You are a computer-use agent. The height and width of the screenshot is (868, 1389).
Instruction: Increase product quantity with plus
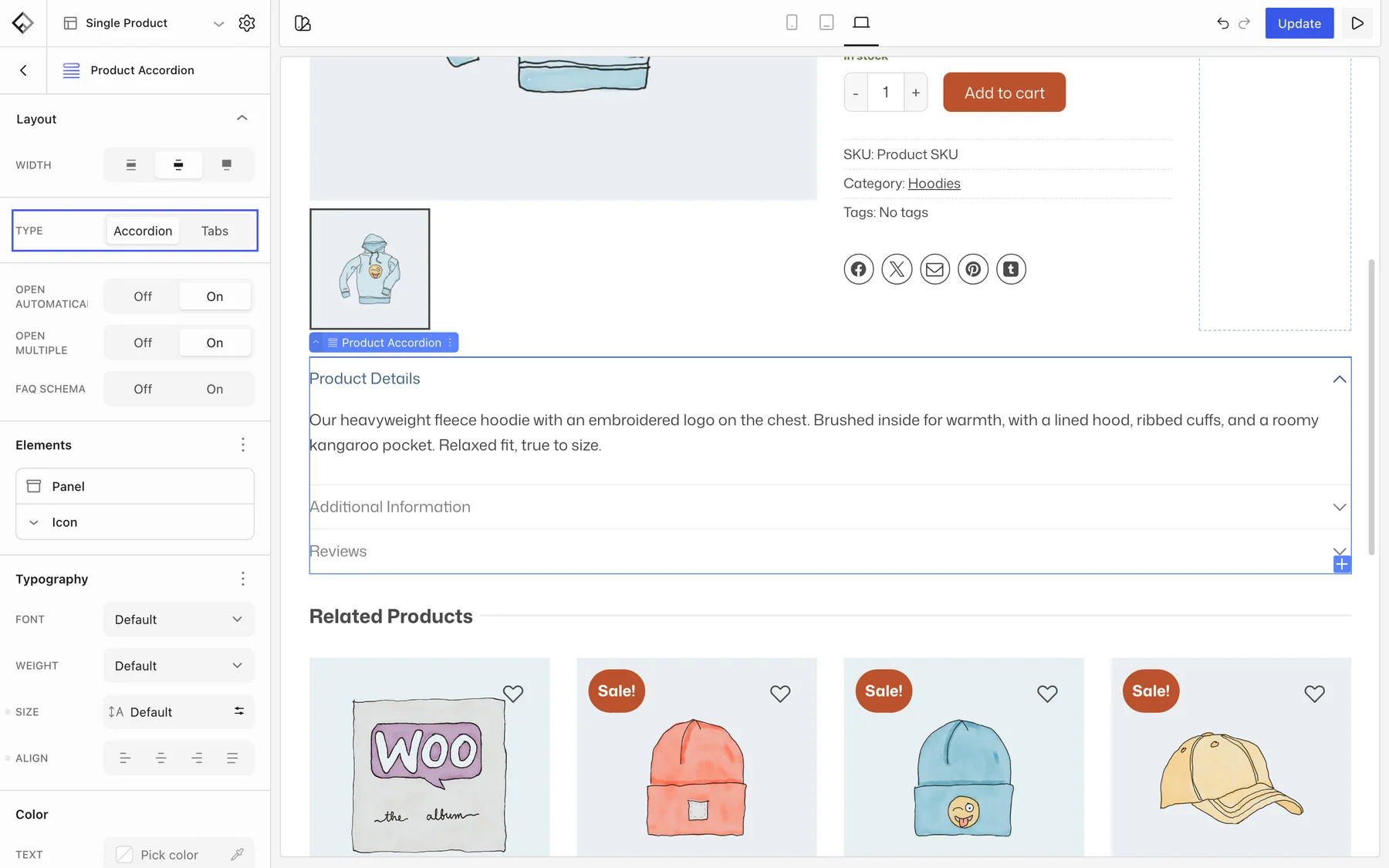tap(916, 93)
